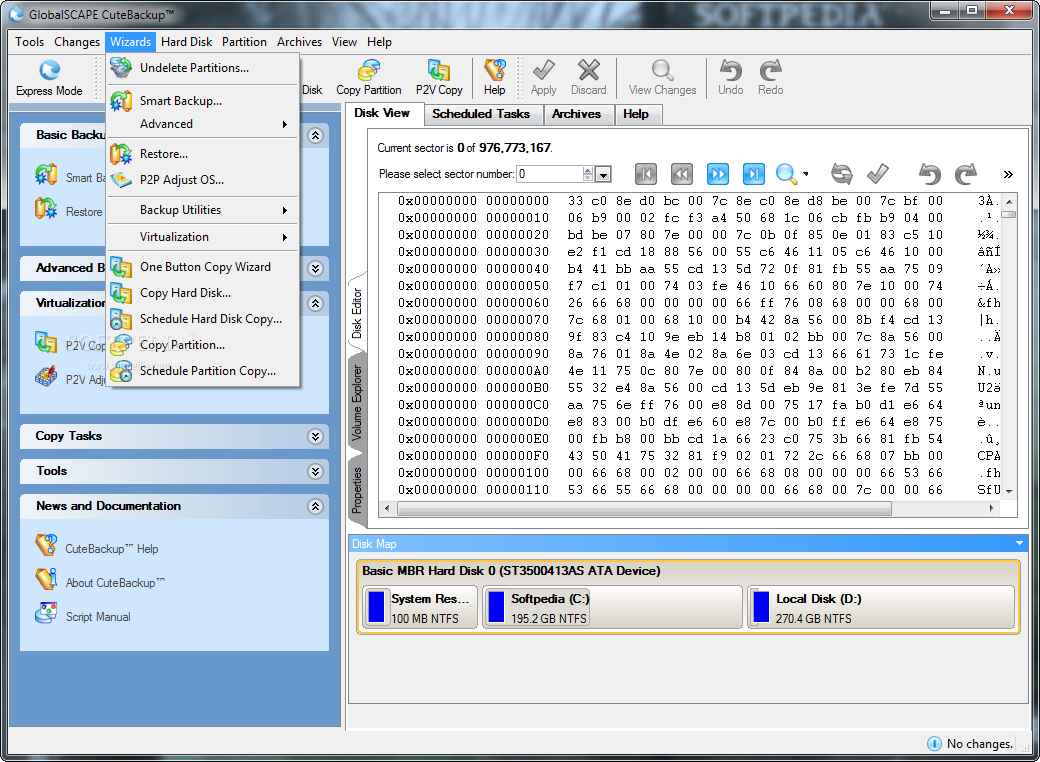Click the CuteBackup Help icon
Screen dimensions: 1040x762
pos(46,545)
